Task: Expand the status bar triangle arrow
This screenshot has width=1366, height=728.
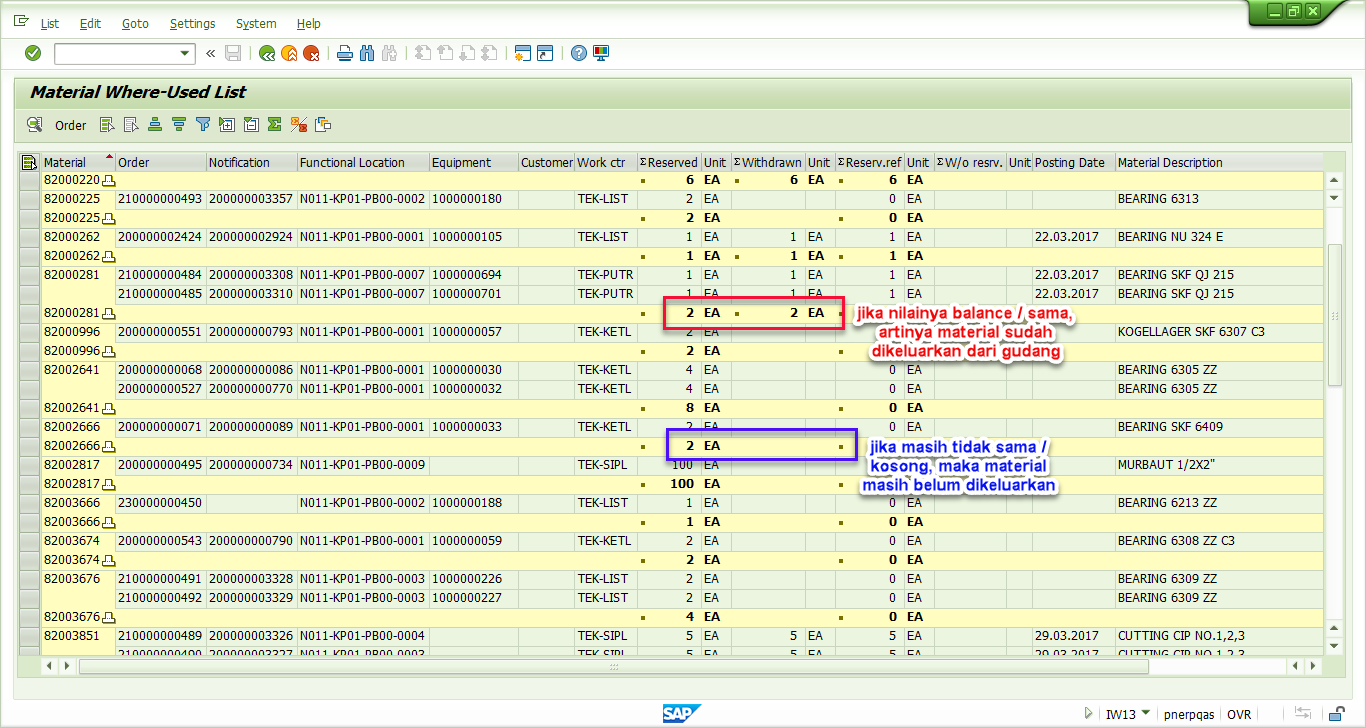Action: 1088,714
